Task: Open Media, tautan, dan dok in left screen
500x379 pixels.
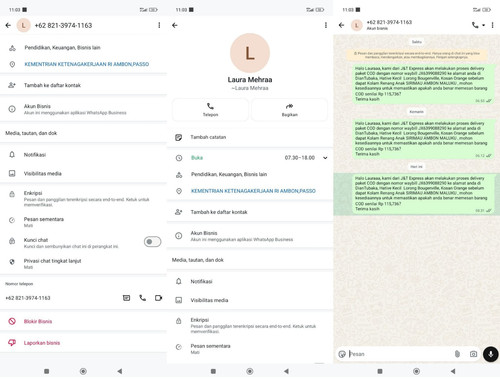Action: click(x=83, y=133)
